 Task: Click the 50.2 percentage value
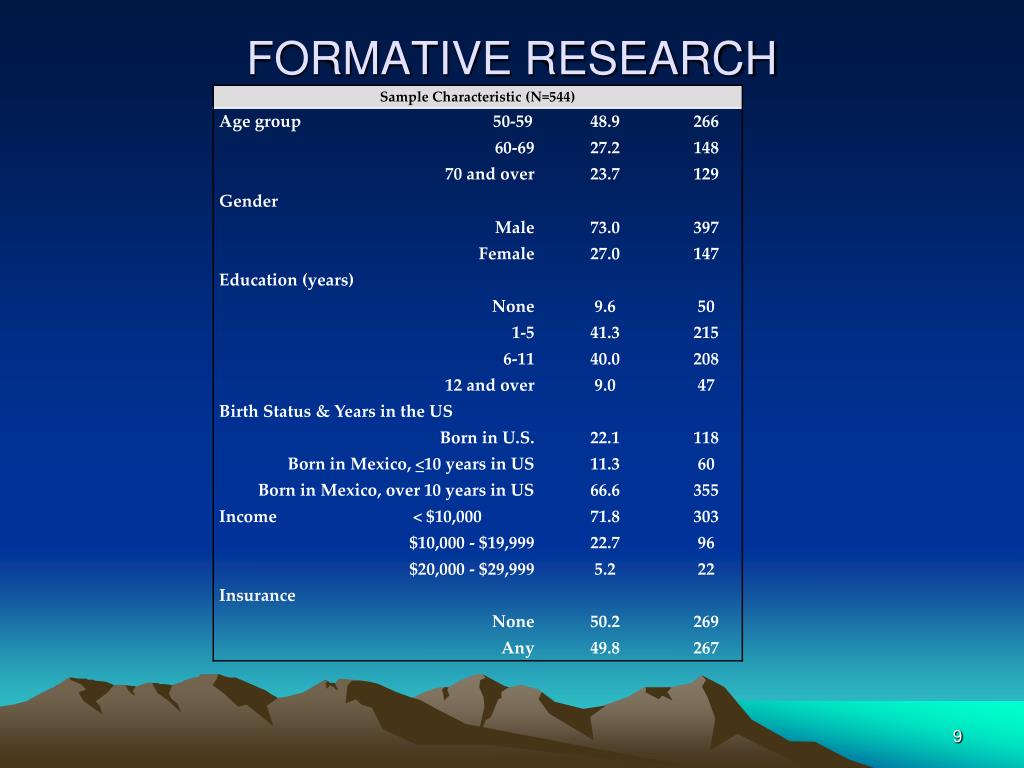point(605,622)
